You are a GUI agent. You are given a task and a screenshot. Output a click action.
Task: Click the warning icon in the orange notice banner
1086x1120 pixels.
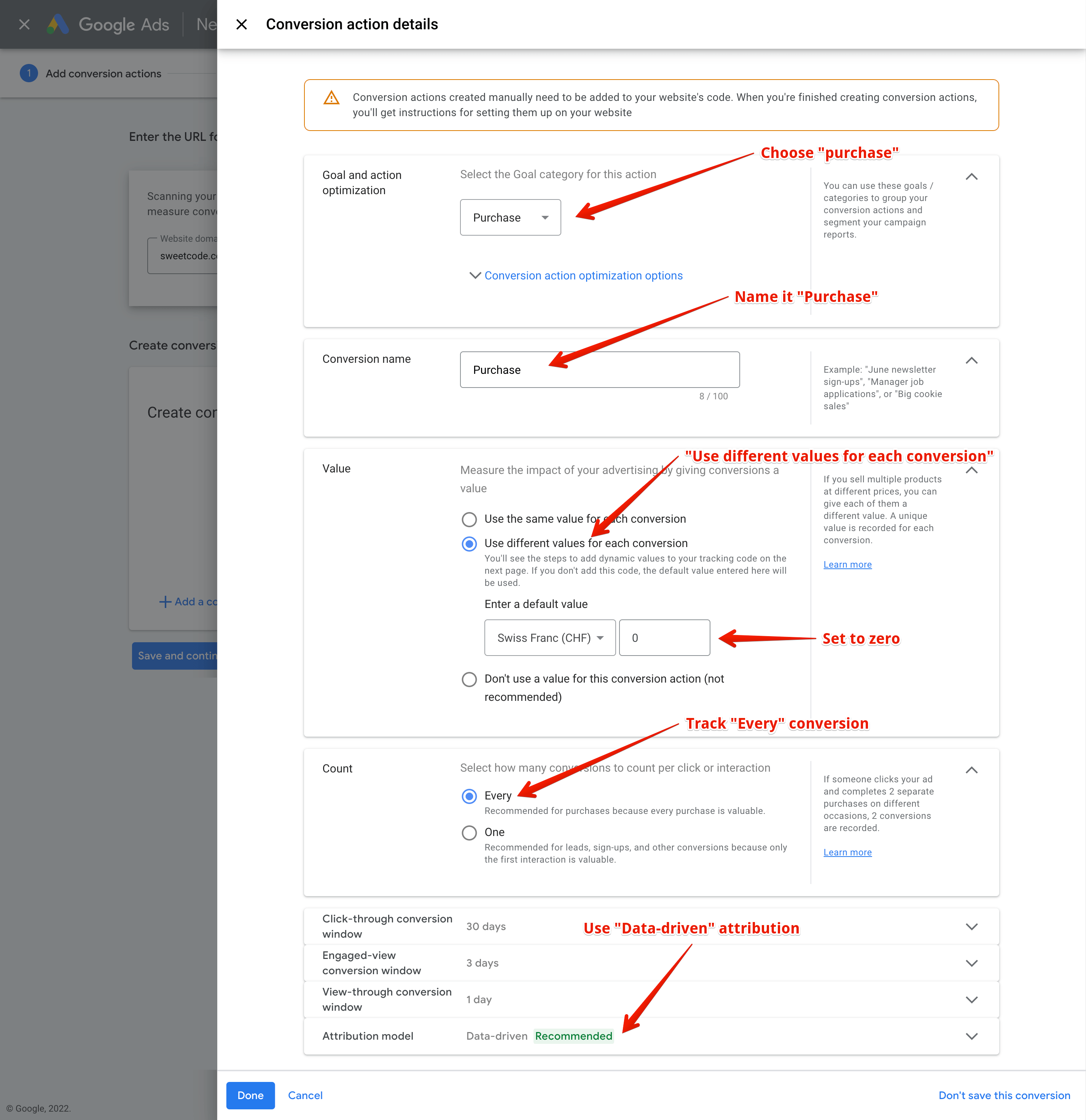[331, 98]
